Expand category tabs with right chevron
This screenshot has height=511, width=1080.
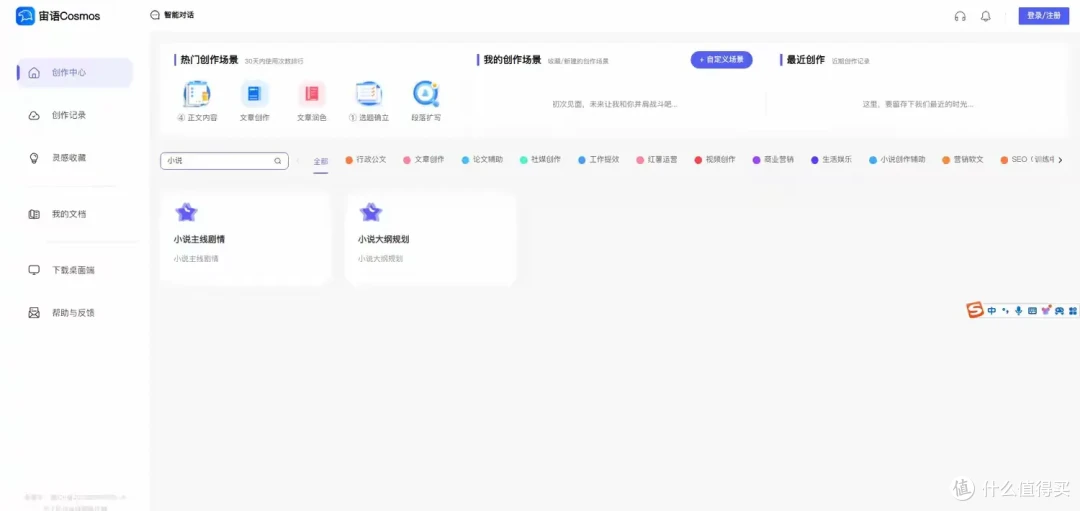click(x=1060, y=160)
